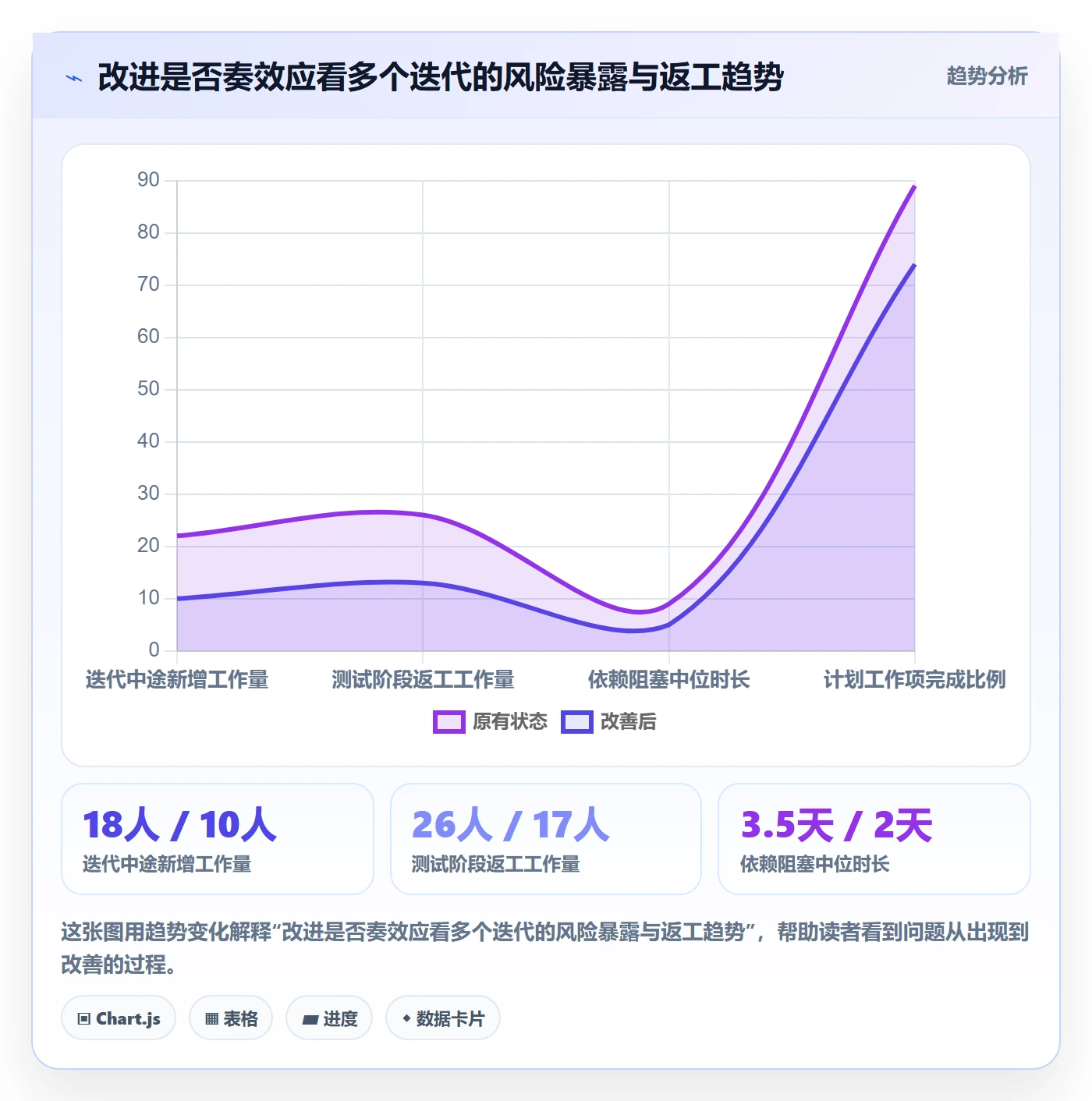Click the 依赖阻塞中位时长 x-axis label

point(668,680)
